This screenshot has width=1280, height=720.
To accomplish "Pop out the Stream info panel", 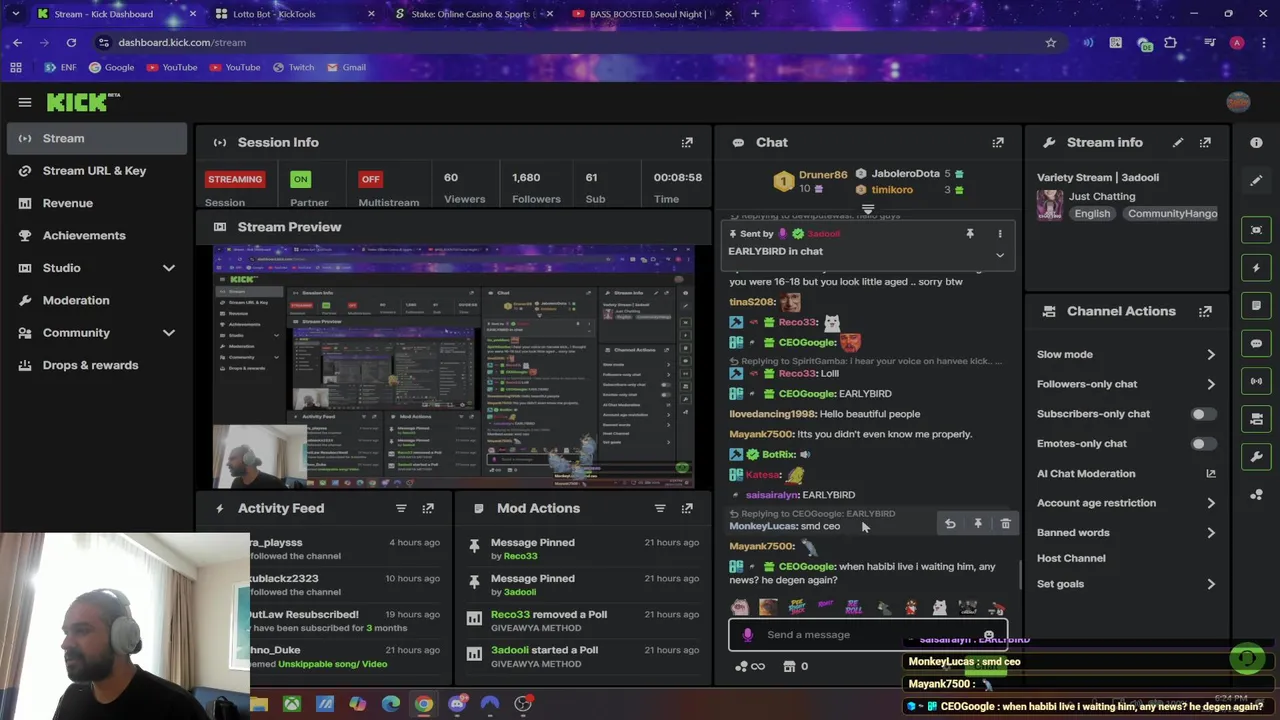I will (x=1205, y=143).
